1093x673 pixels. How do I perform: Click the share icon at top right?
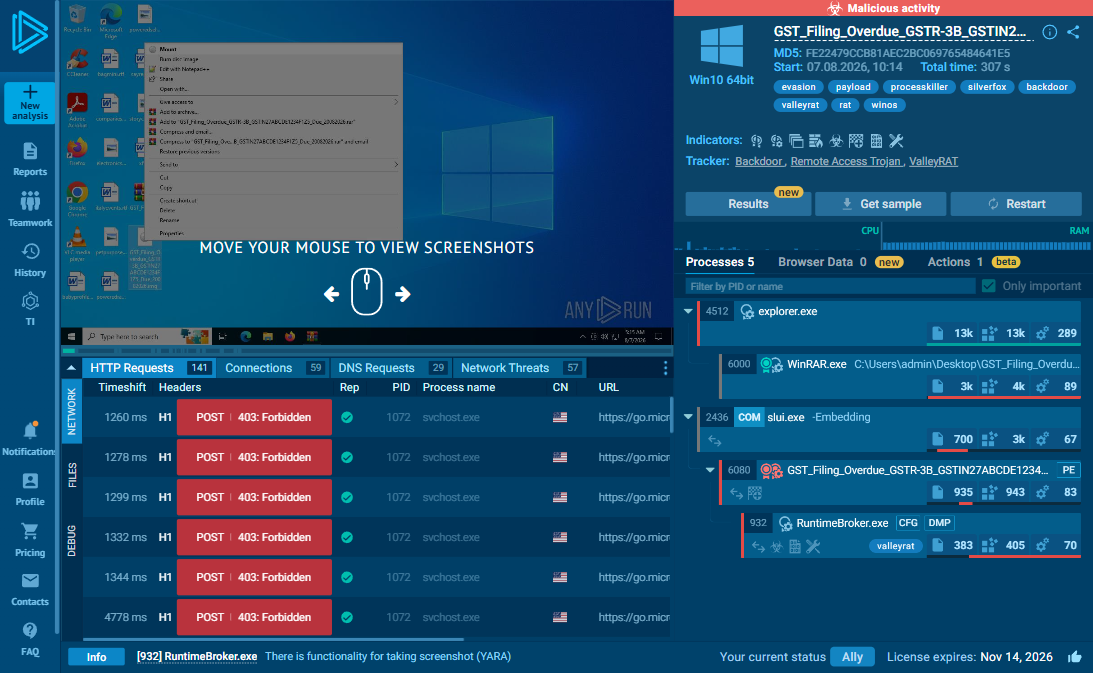[x=1073, y=32]
